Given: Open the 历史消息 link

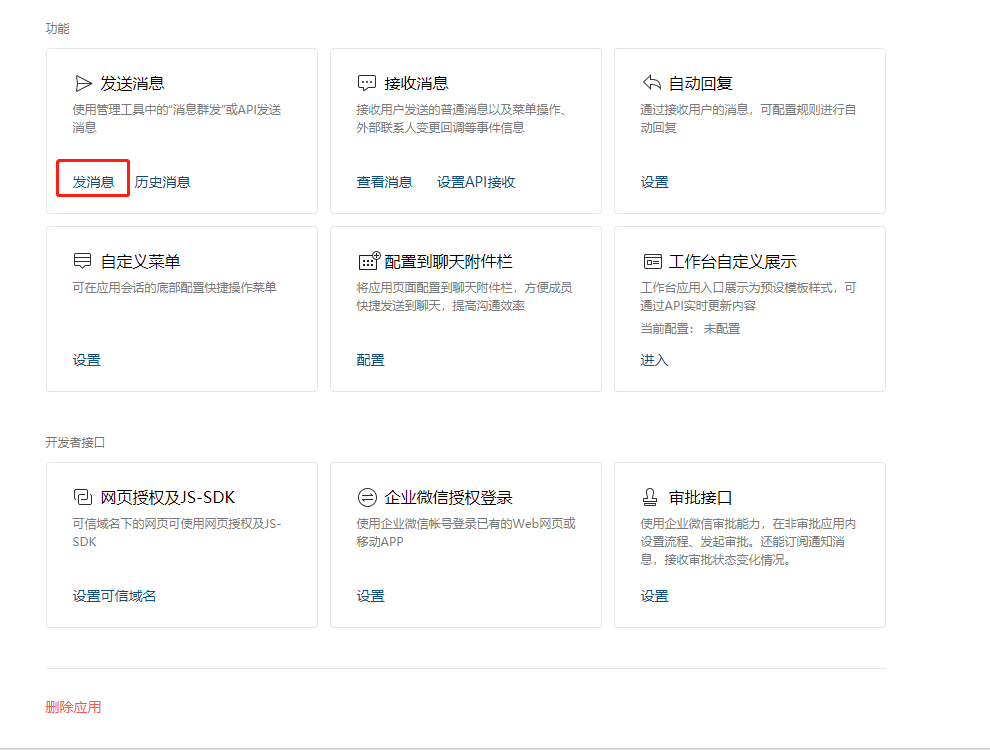Looking at the screenshot, I should pyautogui.click(x=162, y=182).
